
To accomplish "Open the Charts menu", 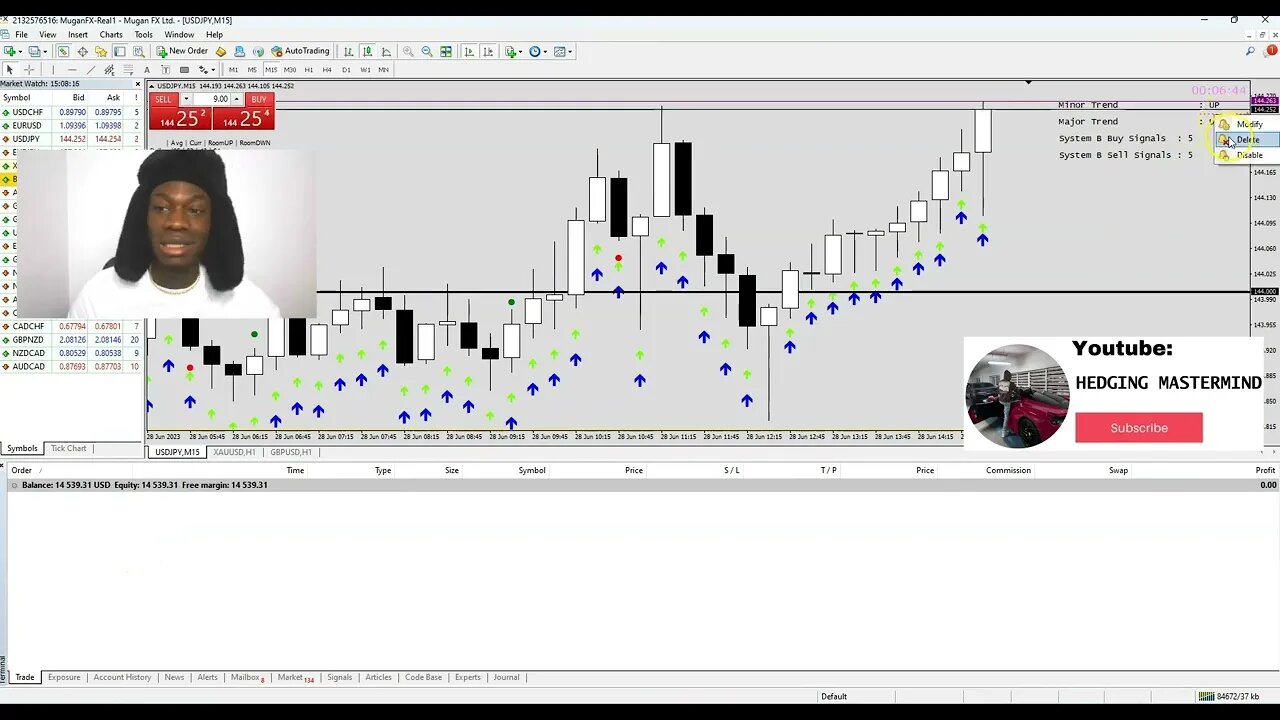I will 111,35.
